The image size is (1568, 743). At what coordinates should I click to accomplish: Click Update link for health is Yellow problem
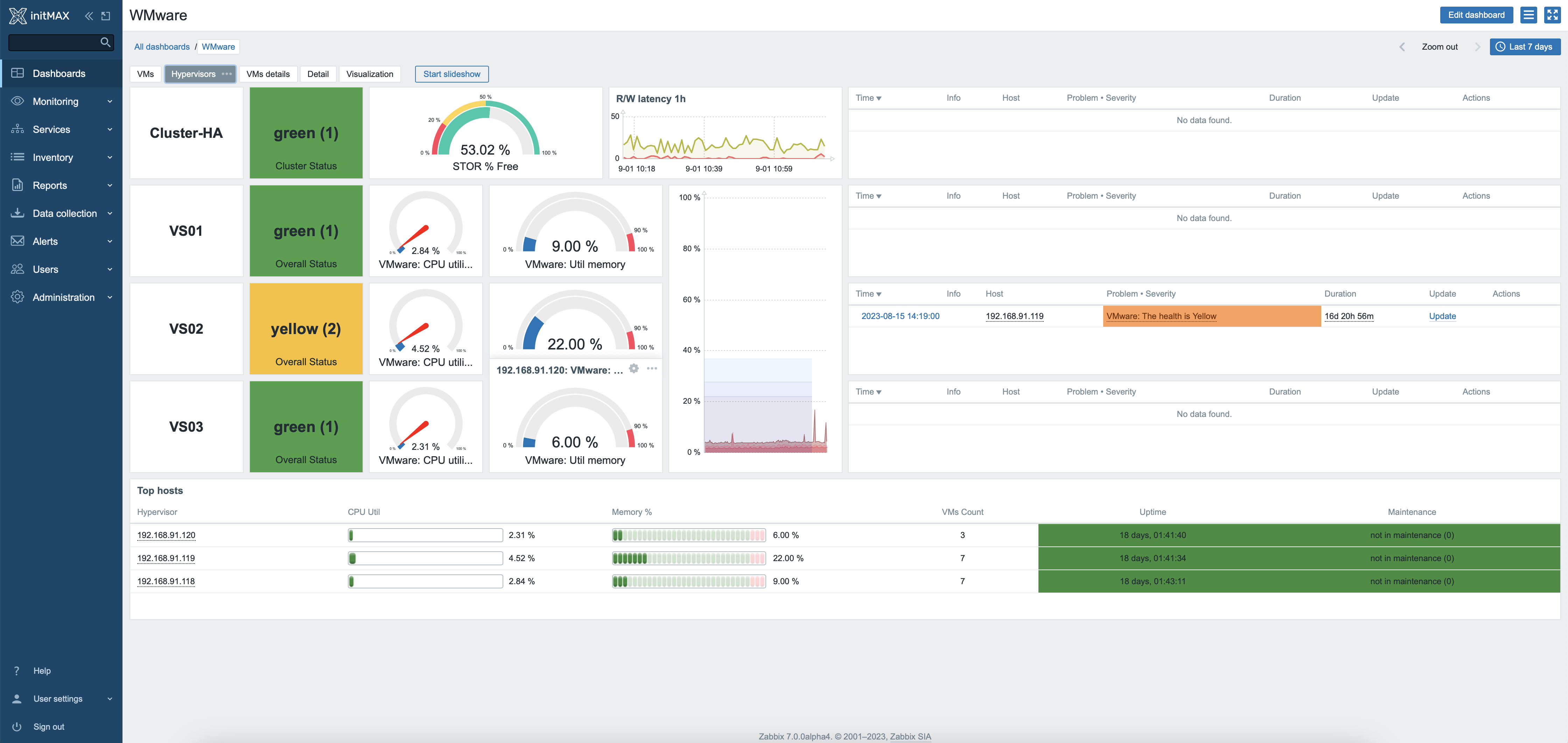coord(1442,316)
